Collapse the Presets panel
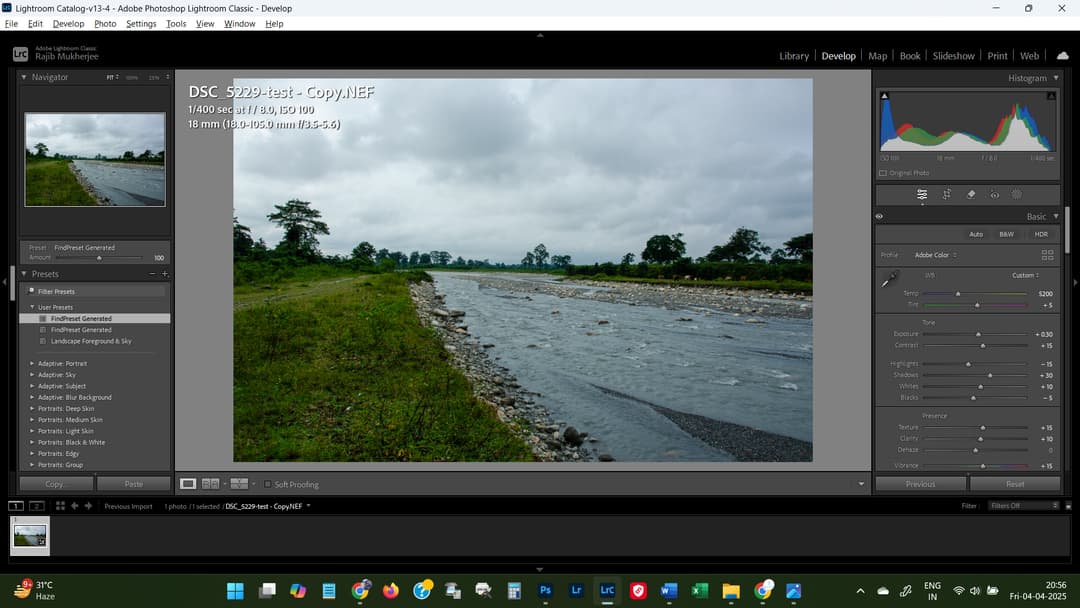 point(24,274)
